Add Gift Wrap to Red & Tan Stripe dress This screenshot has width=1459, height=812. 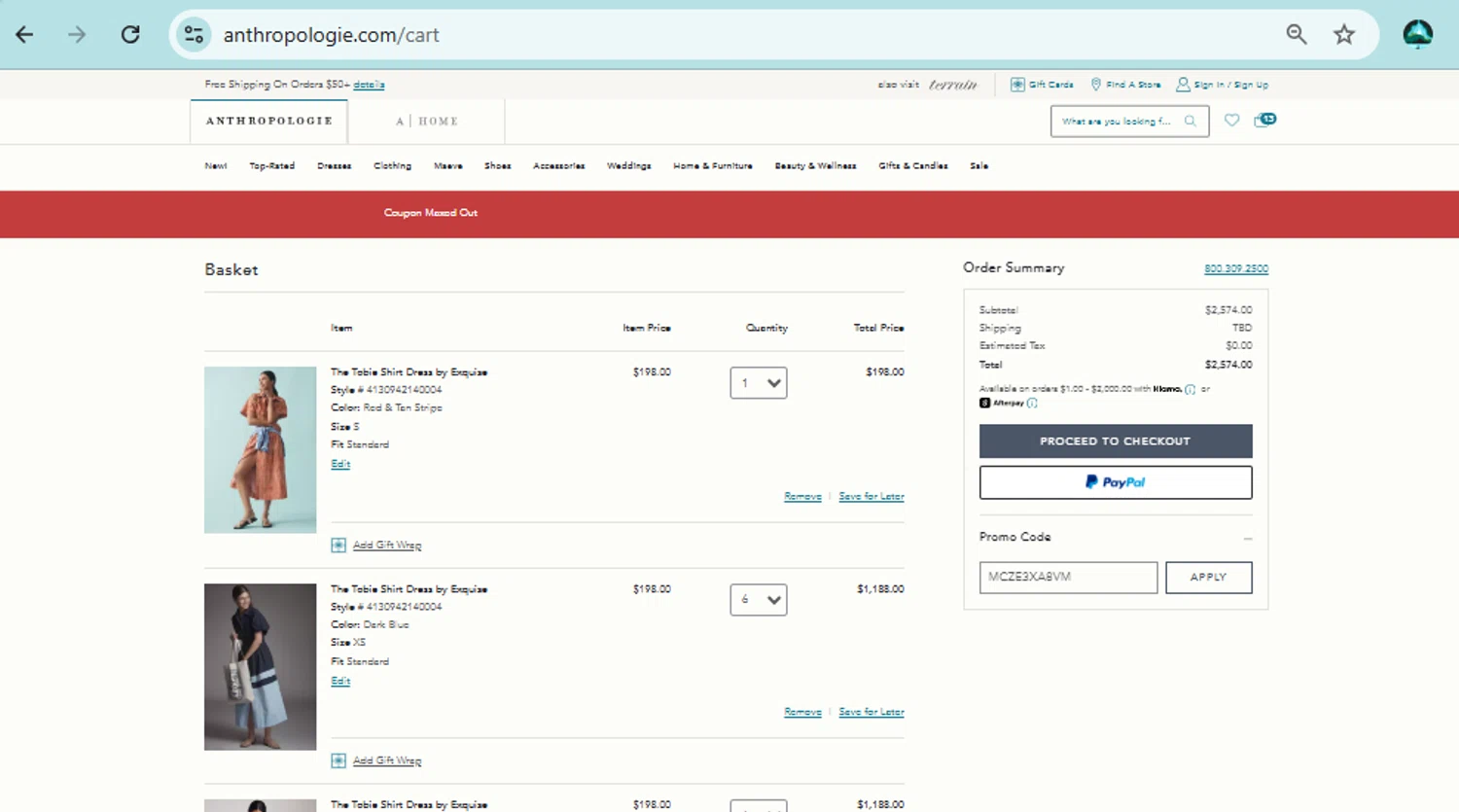[x=387, y=546]
